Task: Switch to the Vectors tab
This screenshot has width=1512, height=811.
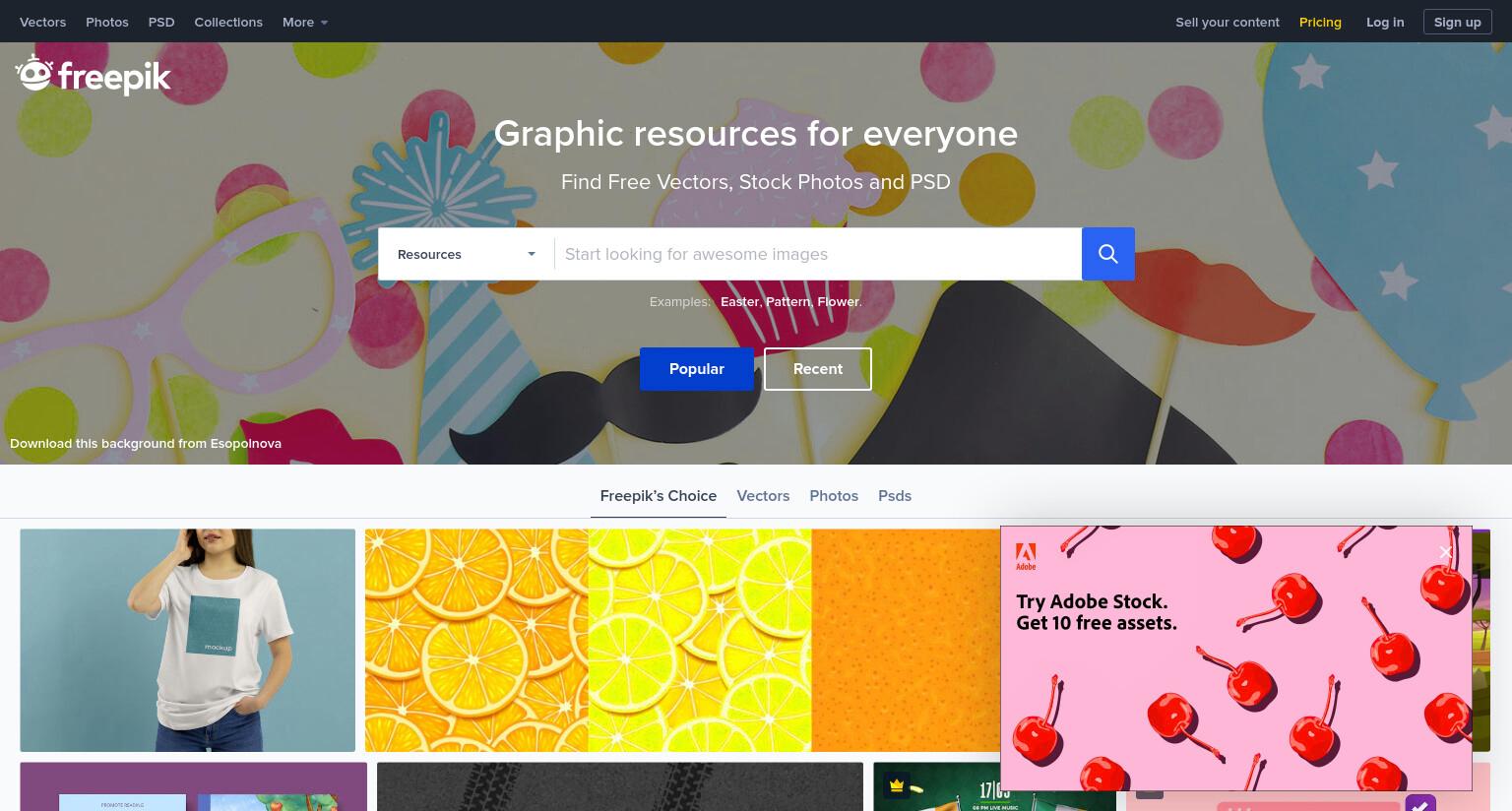Action: [x=763, y=496]
